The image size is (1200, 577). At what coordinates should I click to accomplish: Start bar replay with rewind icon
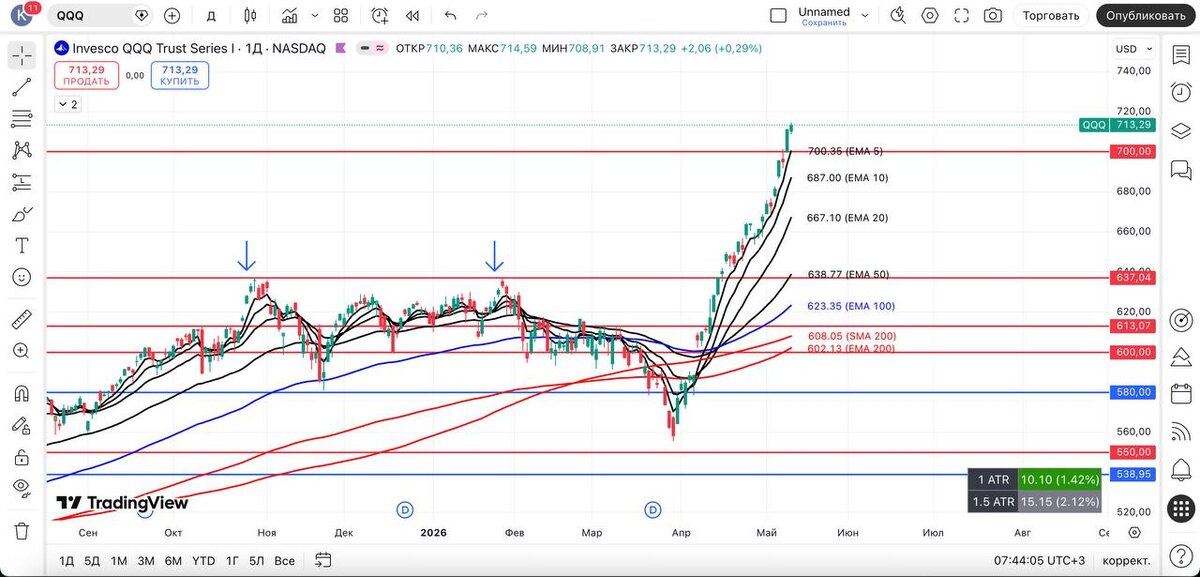(412, 15)
